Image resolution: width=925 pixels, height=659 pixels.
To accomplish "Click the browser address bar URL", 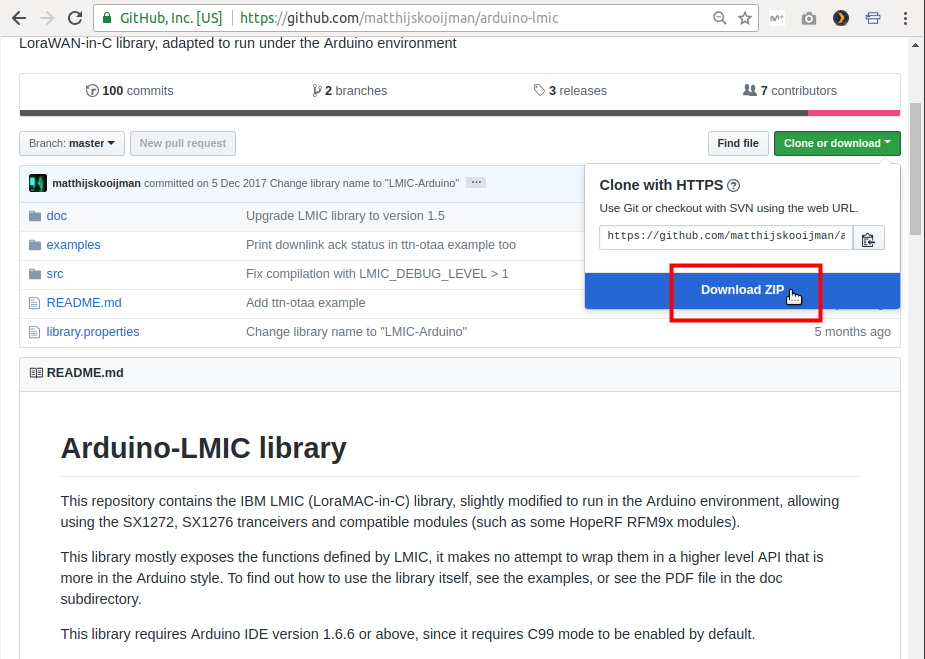I will click(x=399, y=18).
